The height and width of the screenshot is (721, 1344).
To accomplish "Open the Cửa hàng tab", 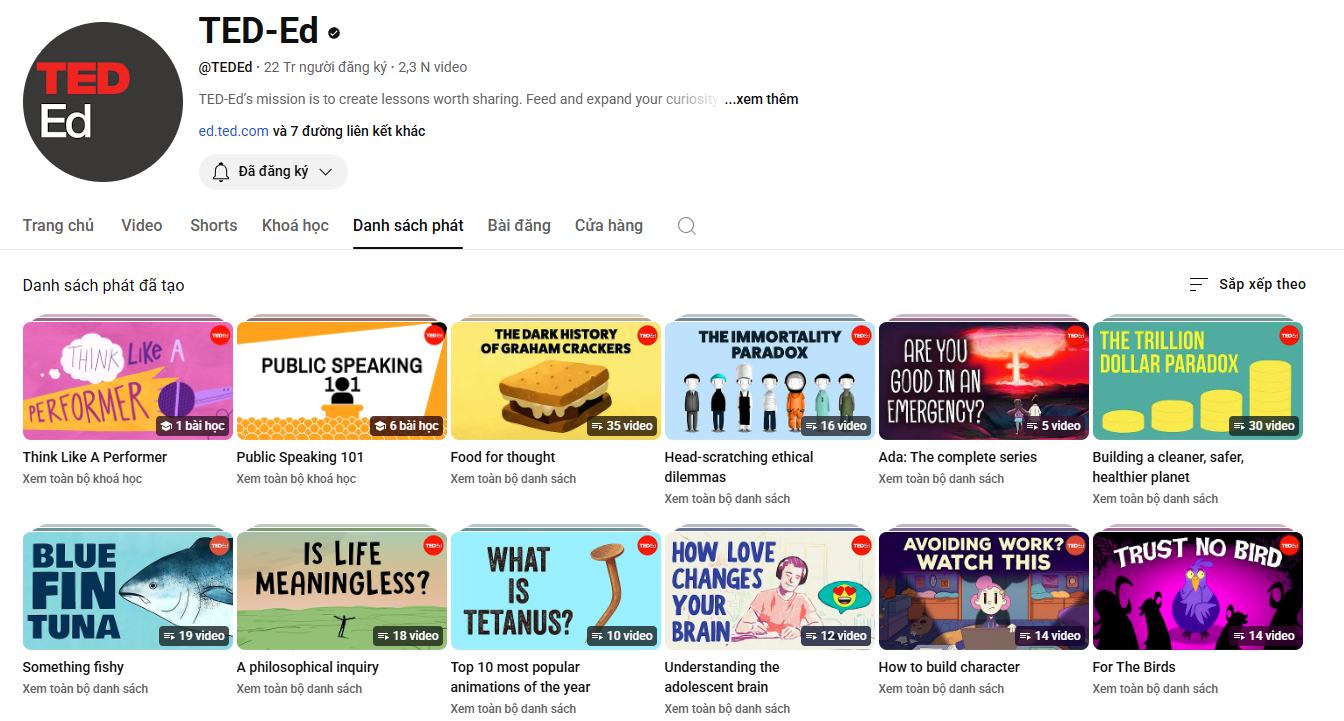I will click(x=609, y=226).
